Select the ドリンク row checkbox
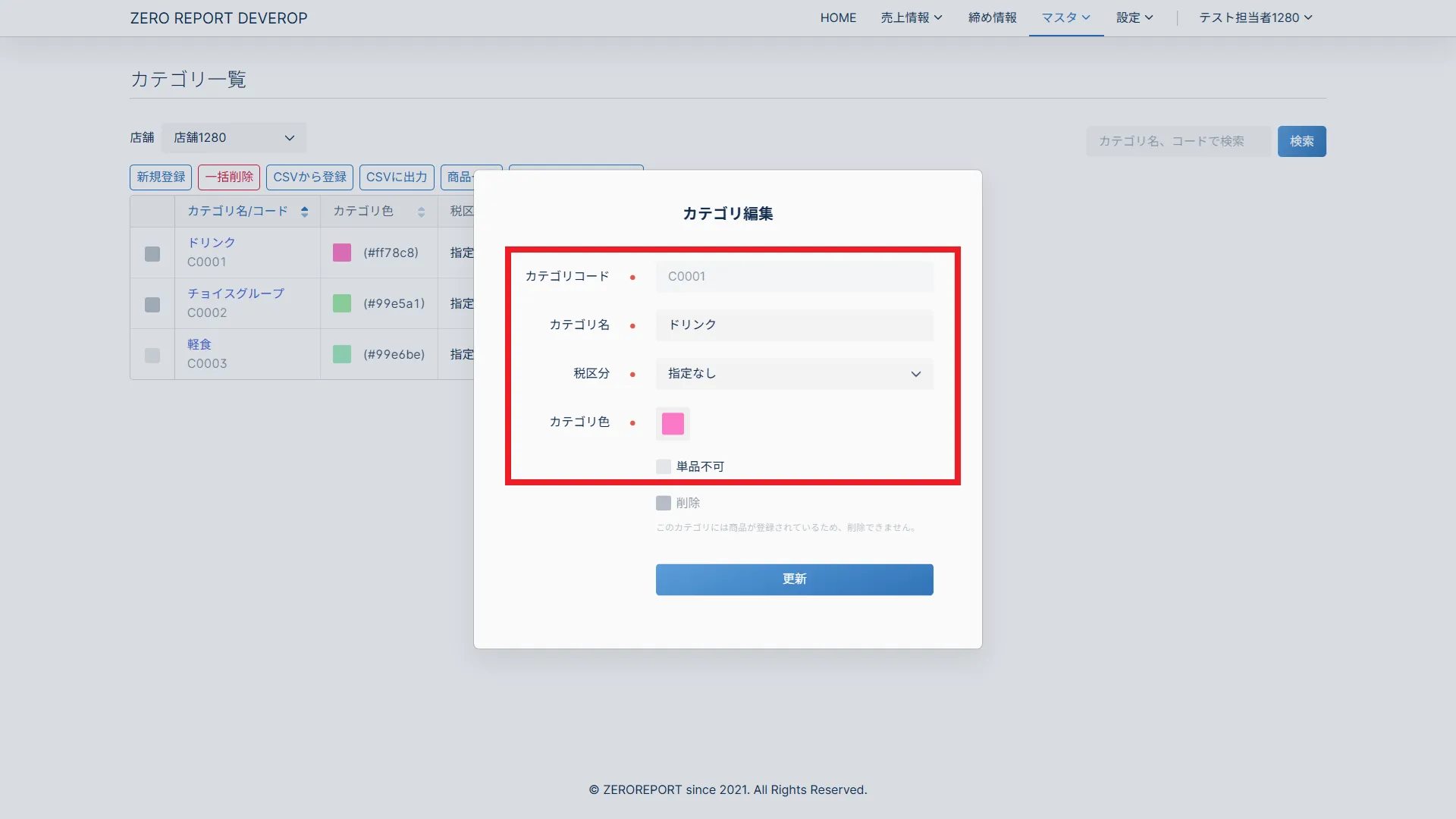1456x819 pixels. (x=152, y=253)
